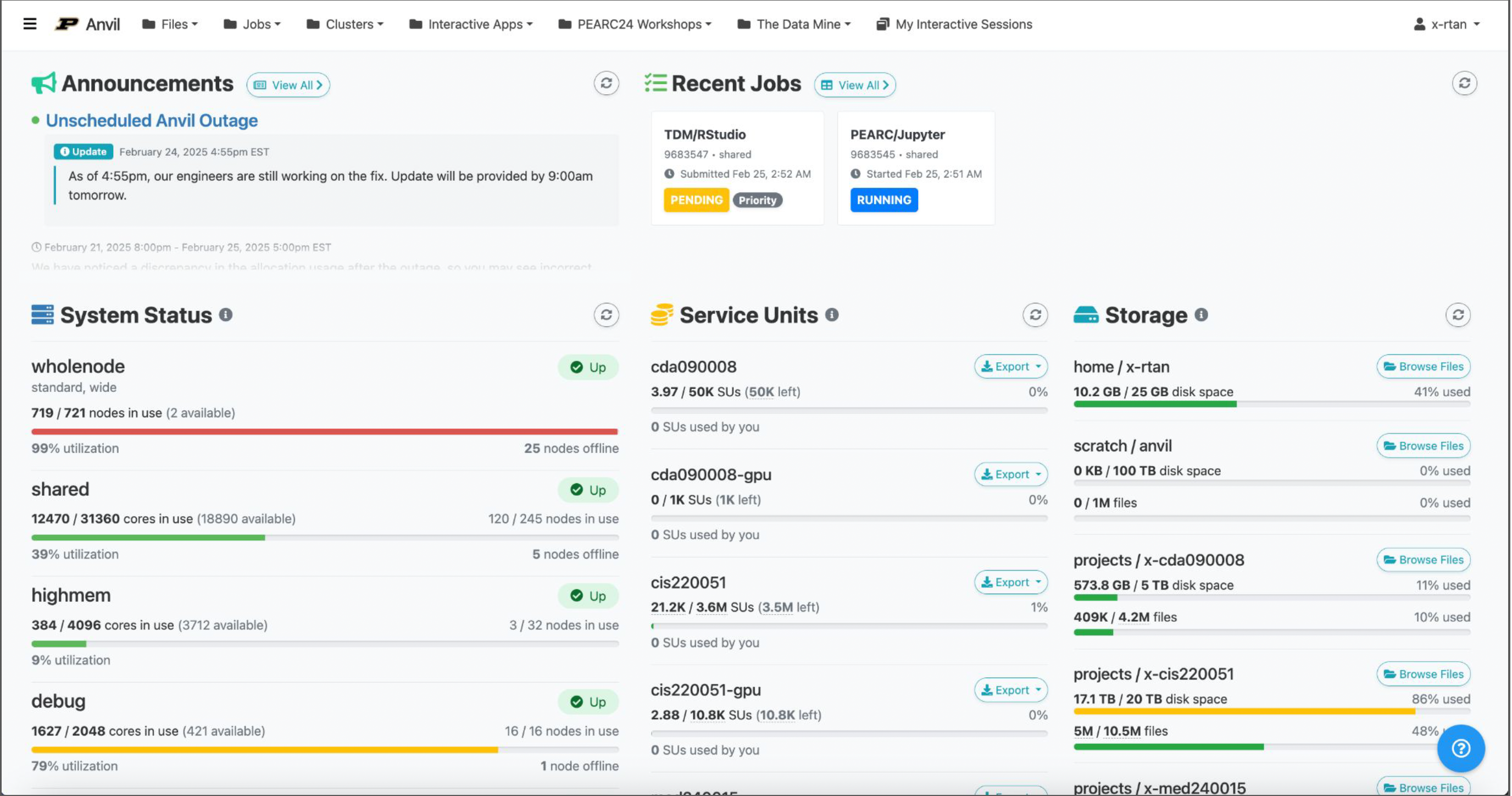The image size is (1512, 796).
Task: Browse Files for projects / x-med240015
Action: click(x=1423, y=787)
